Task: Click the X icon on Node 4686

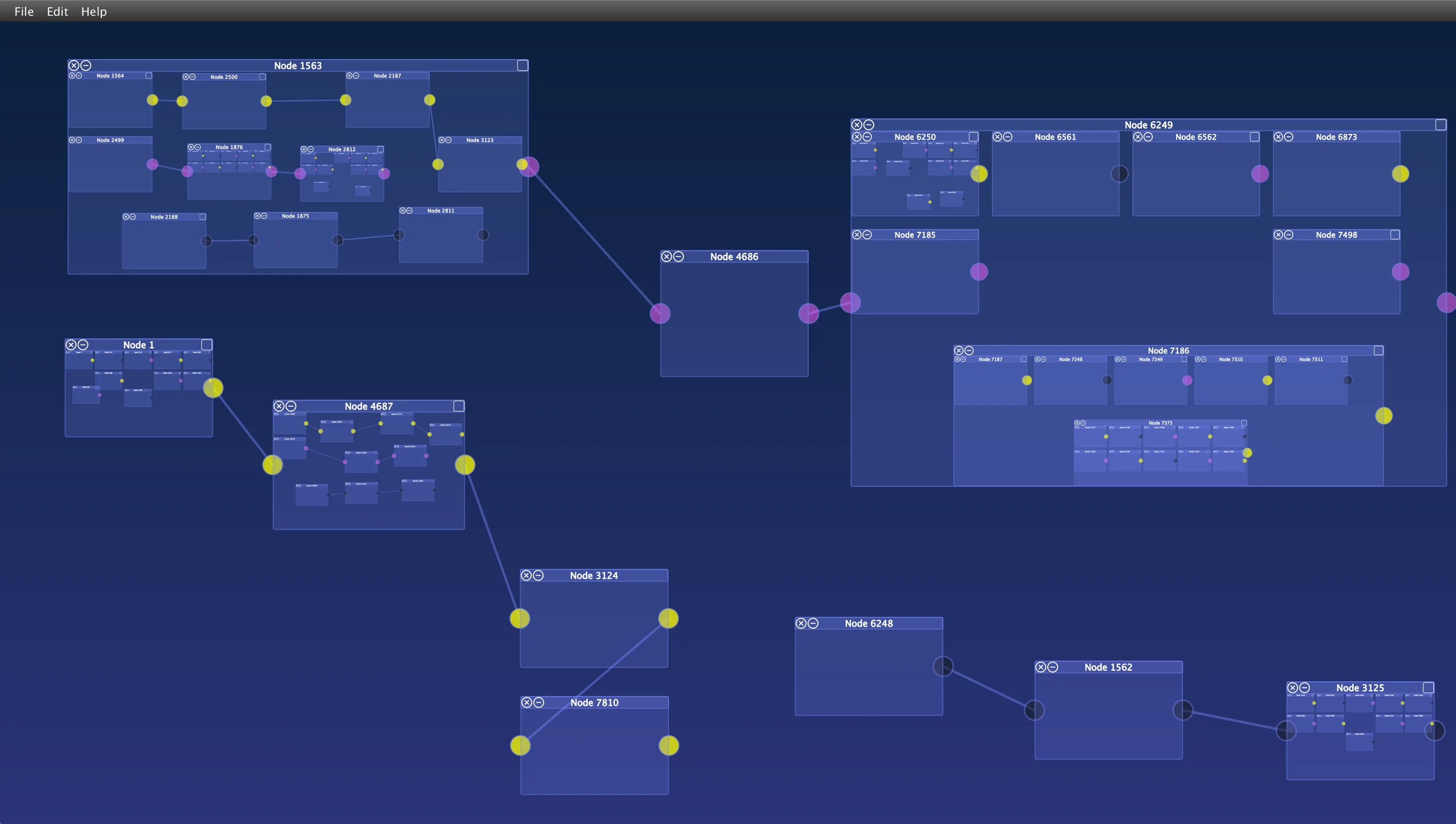Action: [x=666, y=257]
